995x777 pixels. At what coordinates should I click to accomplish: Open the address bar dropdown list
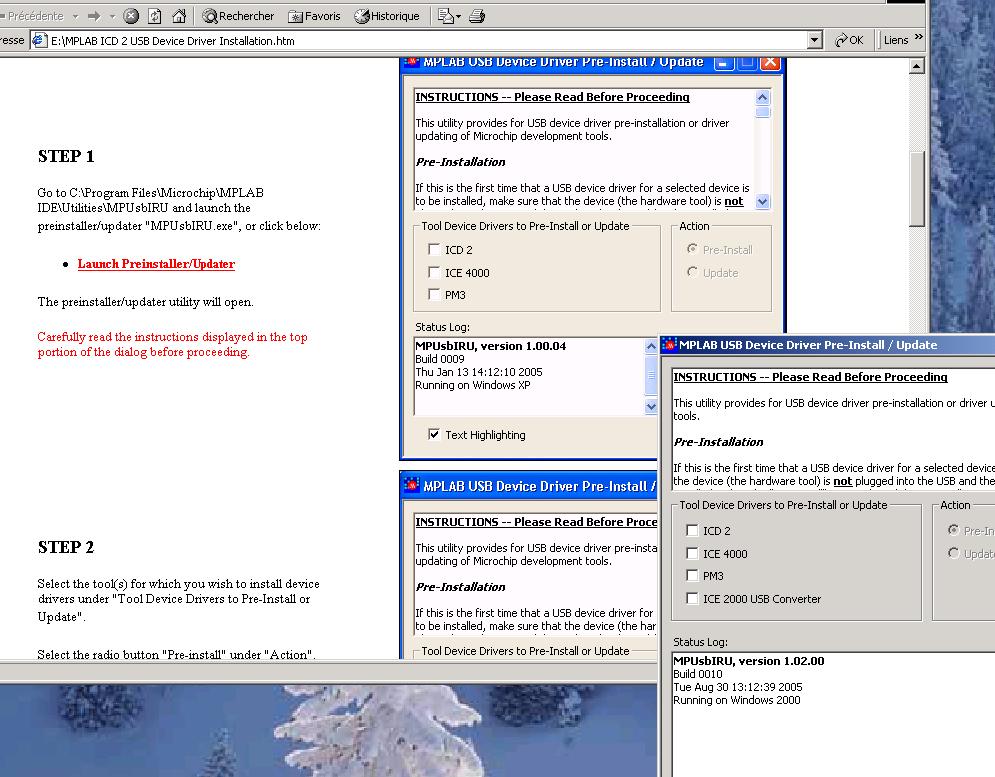815,41
